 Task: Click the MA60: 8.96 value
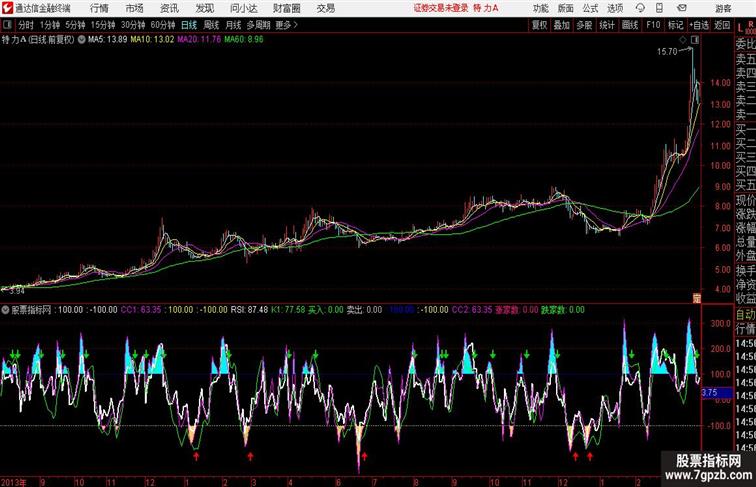tap(243, 40)
